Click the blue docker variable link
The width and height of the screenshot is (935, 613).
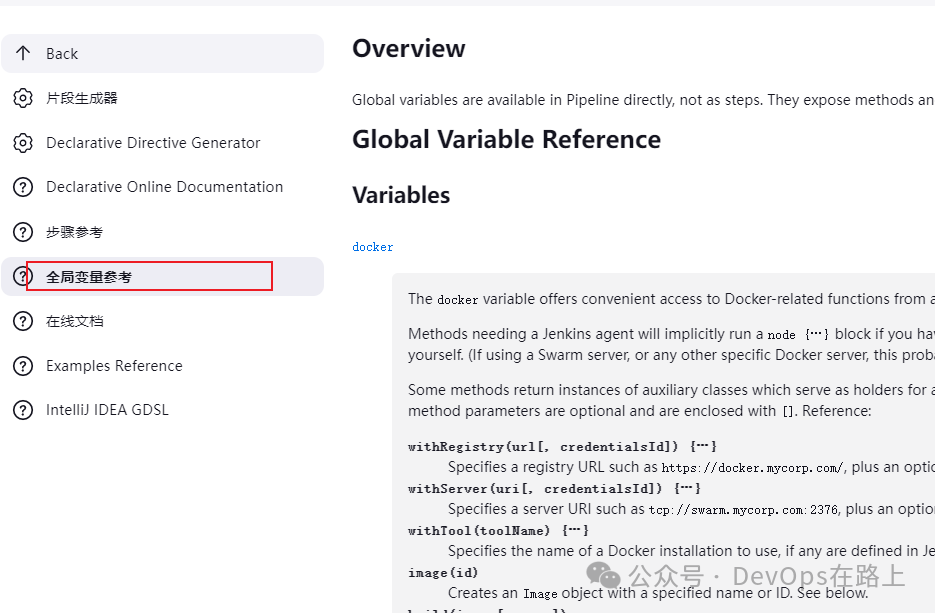point(373,247)
